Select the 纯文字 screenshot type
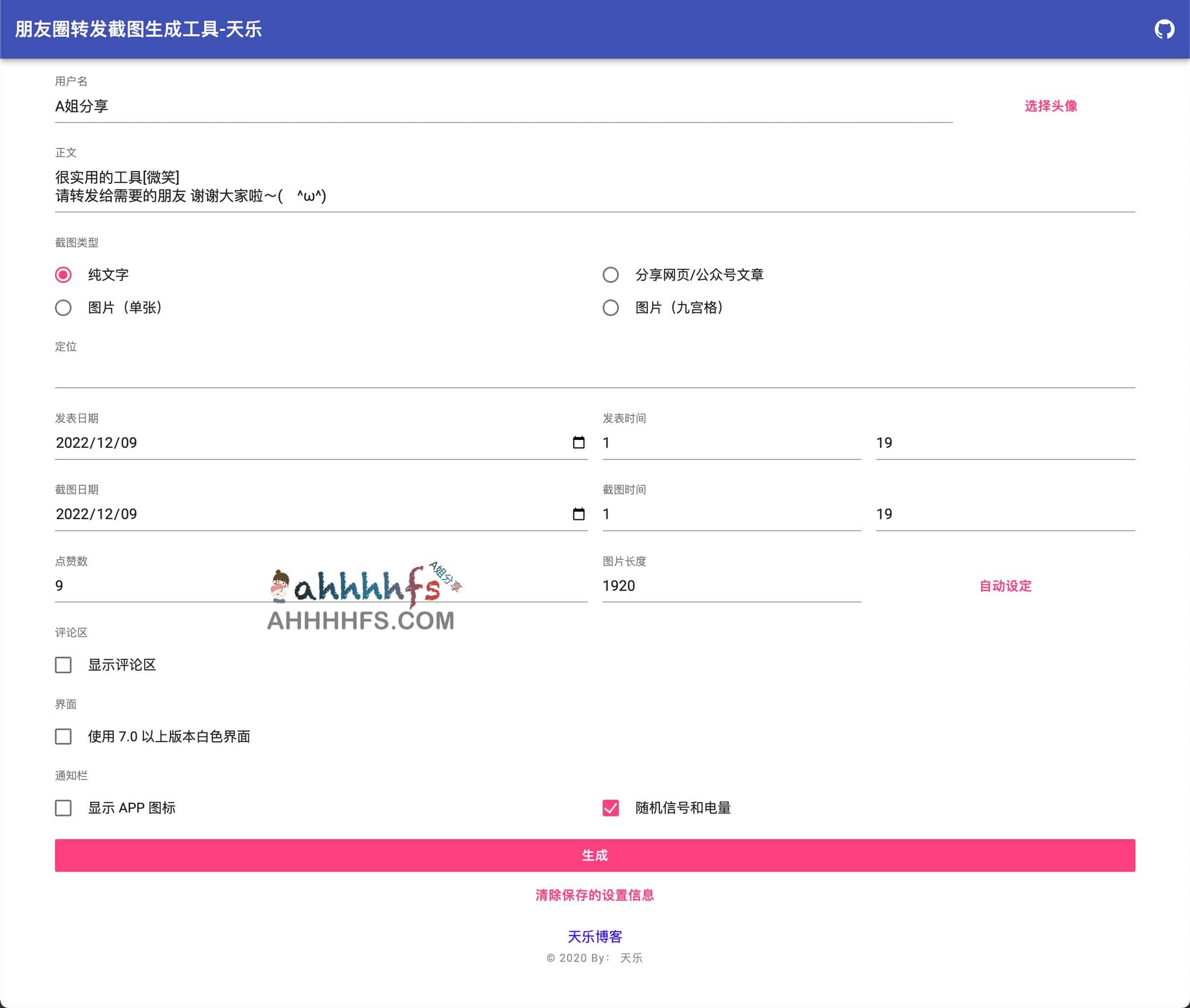The width and height of the screenshot is (1190, 1008). (63, 275)
